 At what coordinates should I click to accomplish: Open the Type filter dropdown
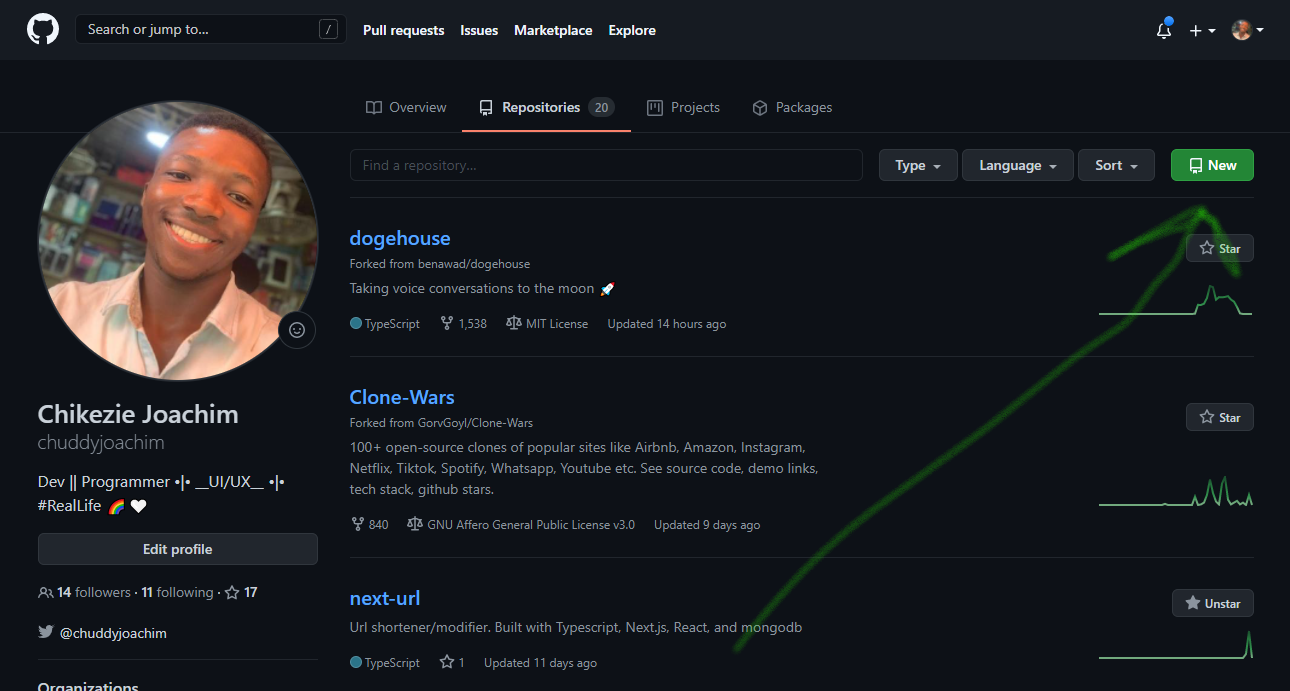(917, 165)
